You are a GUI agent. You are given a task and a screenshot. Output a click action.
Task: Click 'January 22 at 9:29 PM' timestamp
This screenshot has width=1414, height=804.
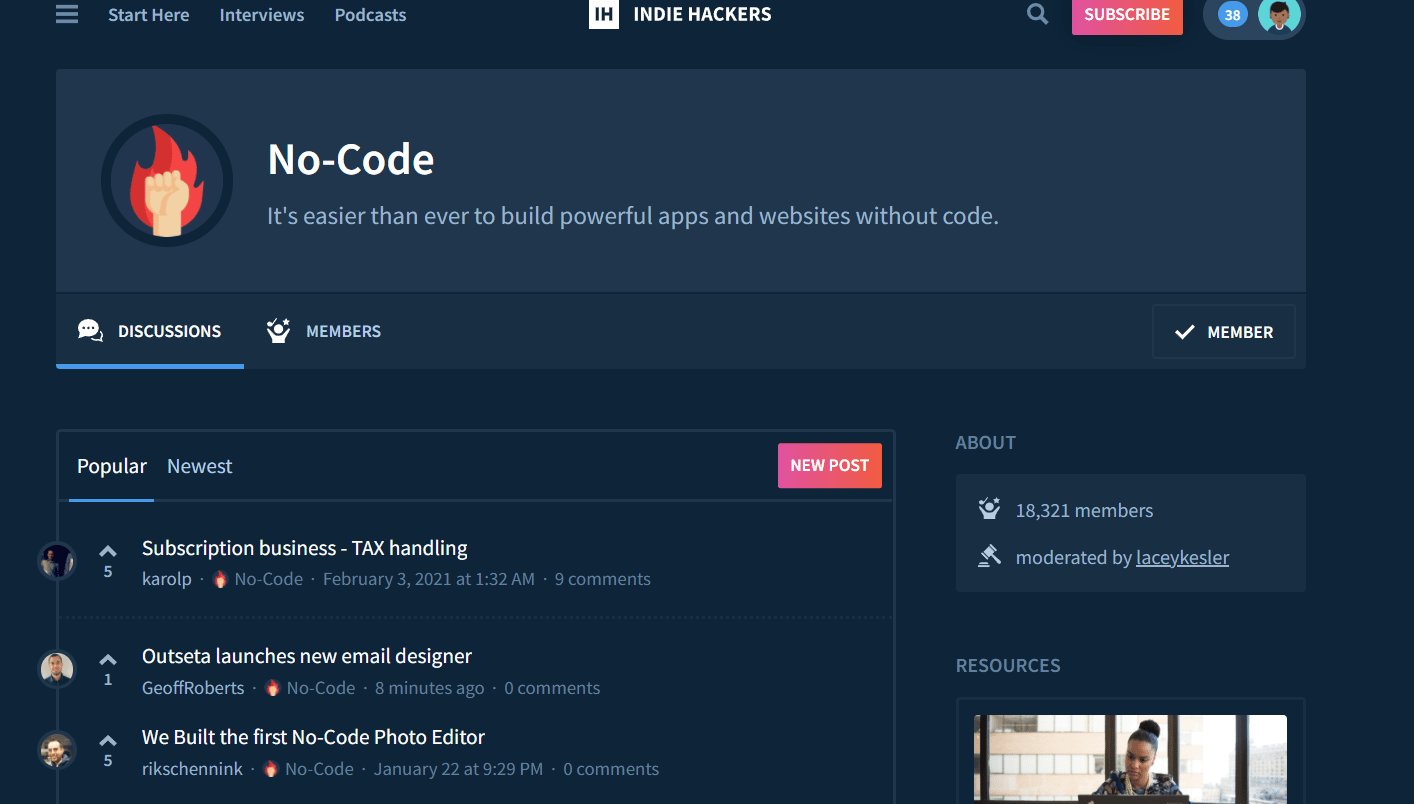(459, 769)
